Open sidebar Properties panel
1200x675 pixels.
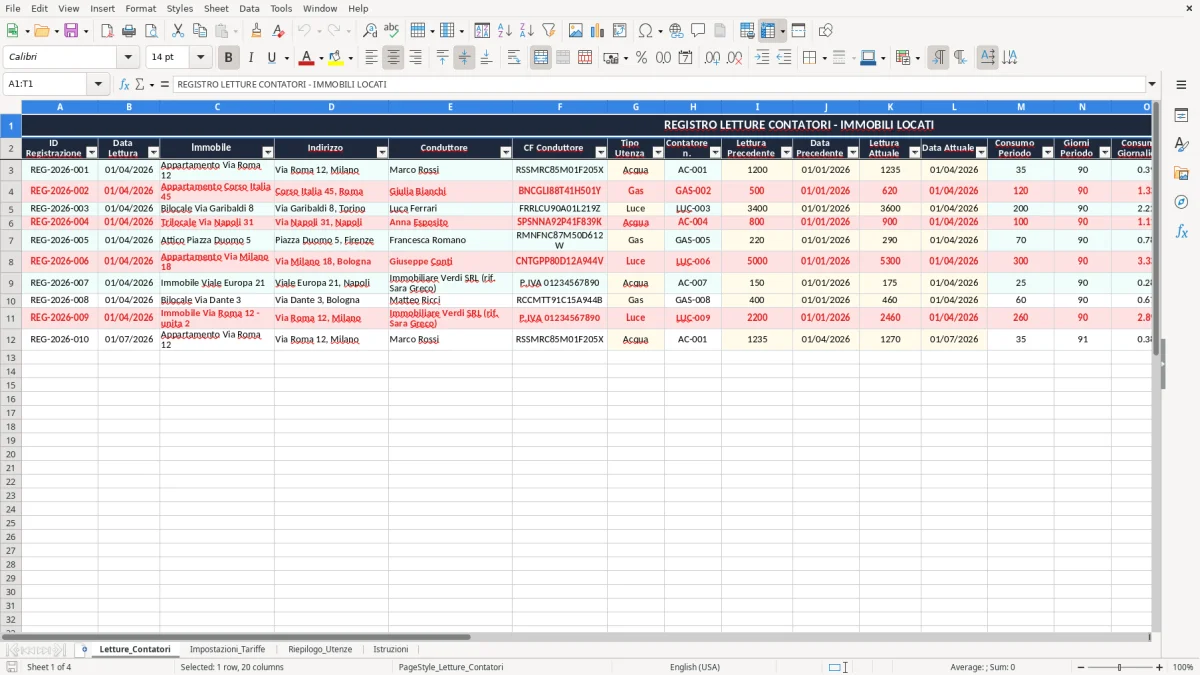pos(1181,116)
